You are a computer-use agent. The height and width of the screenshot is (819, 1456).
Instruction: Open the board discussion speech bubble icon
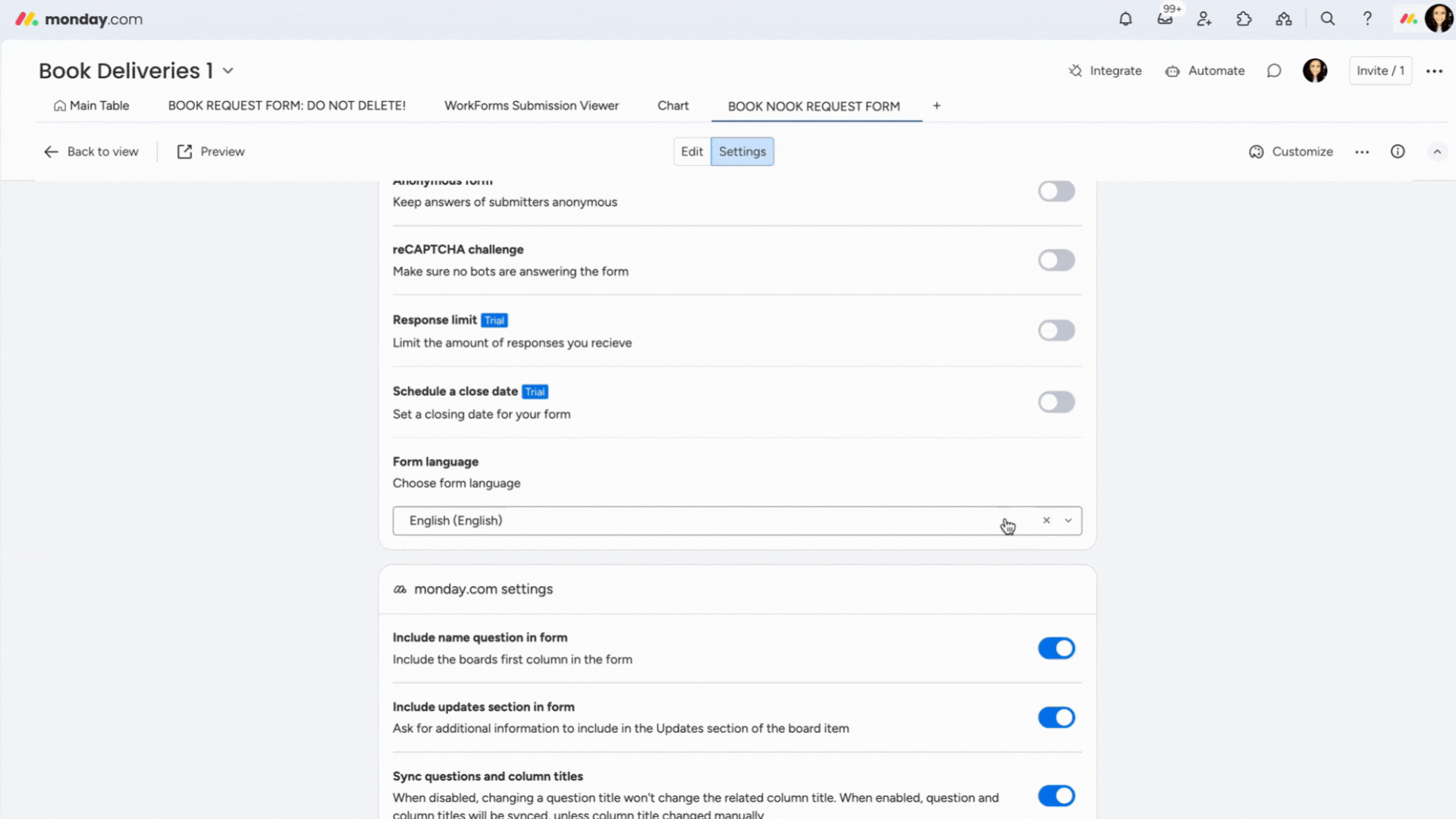click(x=1274, y=71)
